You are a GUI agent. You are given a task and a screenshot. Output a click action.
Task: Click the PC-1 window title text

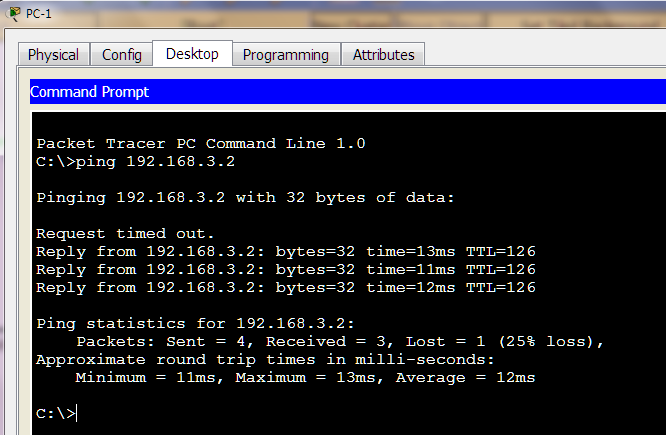coord(39,14)
